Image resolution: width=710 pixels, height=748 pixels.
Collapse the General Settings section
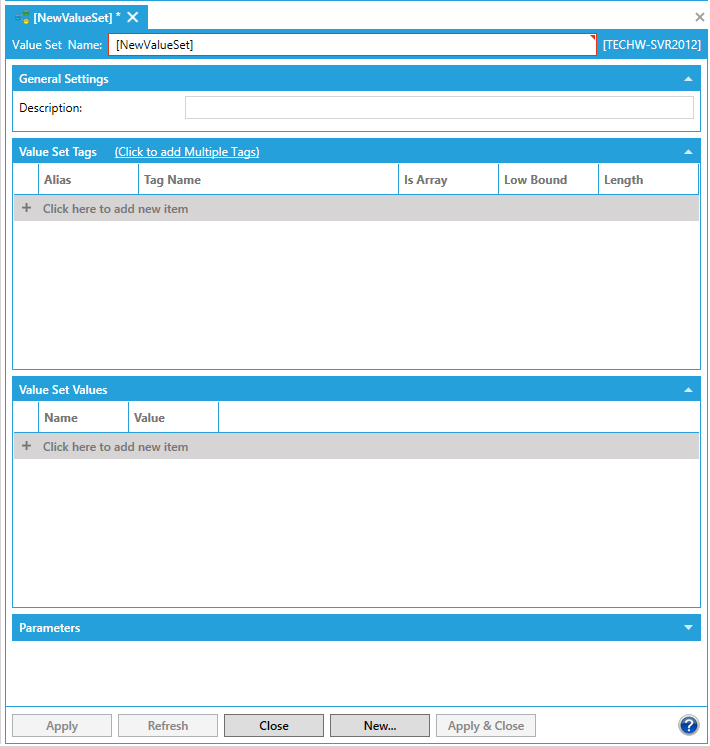pyautogui.click(x=688, y=79)
